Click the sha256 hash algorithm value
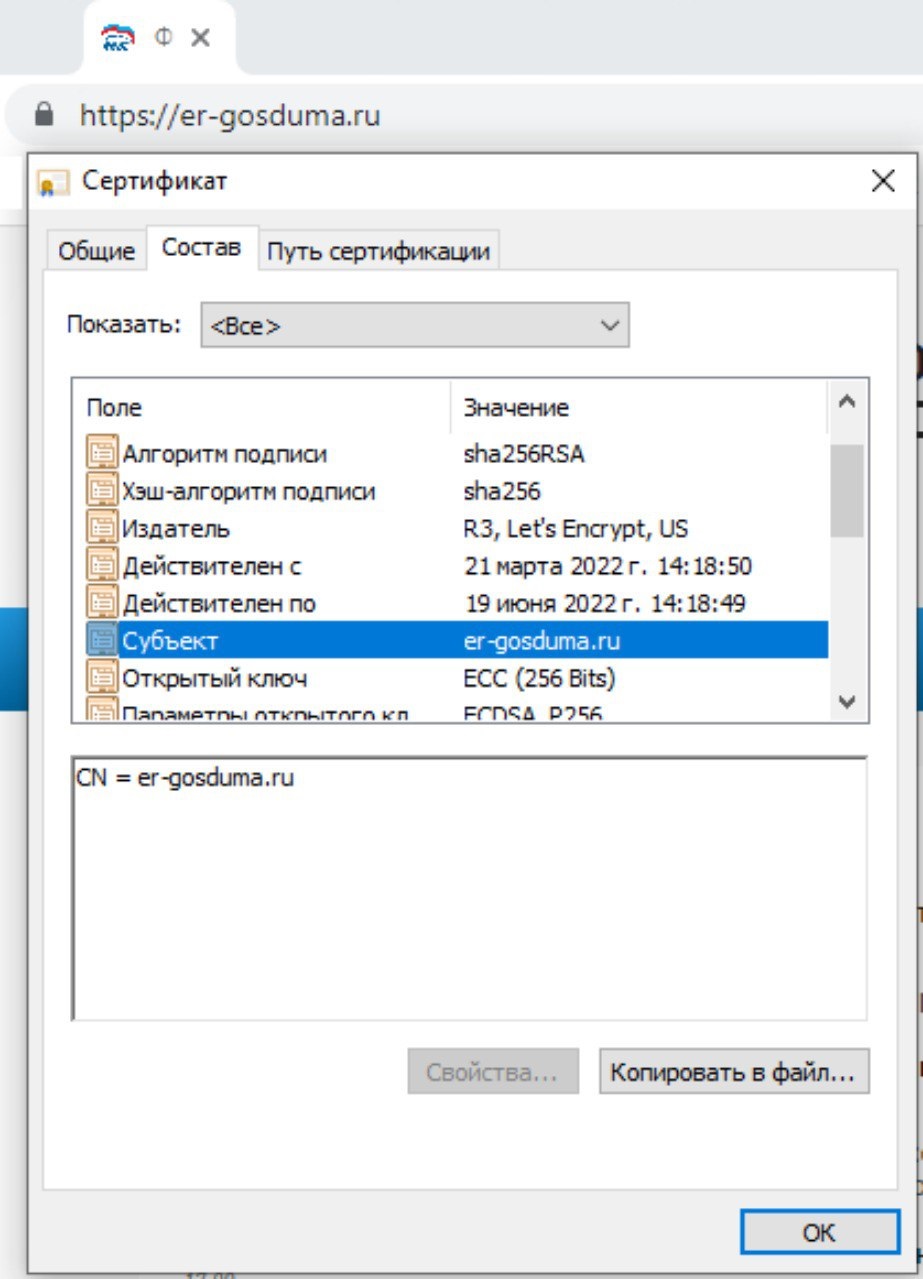Viewport: 923px width, 1279px height. point(502,492)
